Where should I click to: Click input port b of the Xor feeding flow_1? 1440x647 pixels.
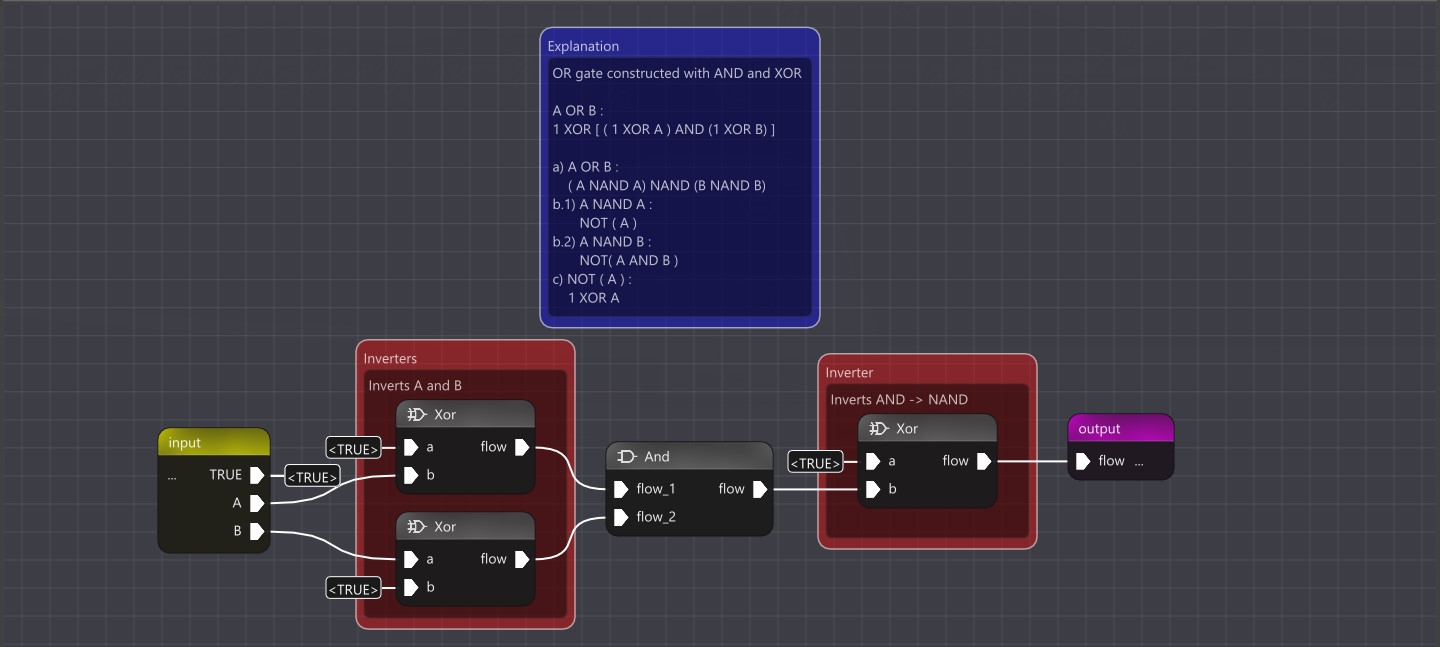[410, 475]
